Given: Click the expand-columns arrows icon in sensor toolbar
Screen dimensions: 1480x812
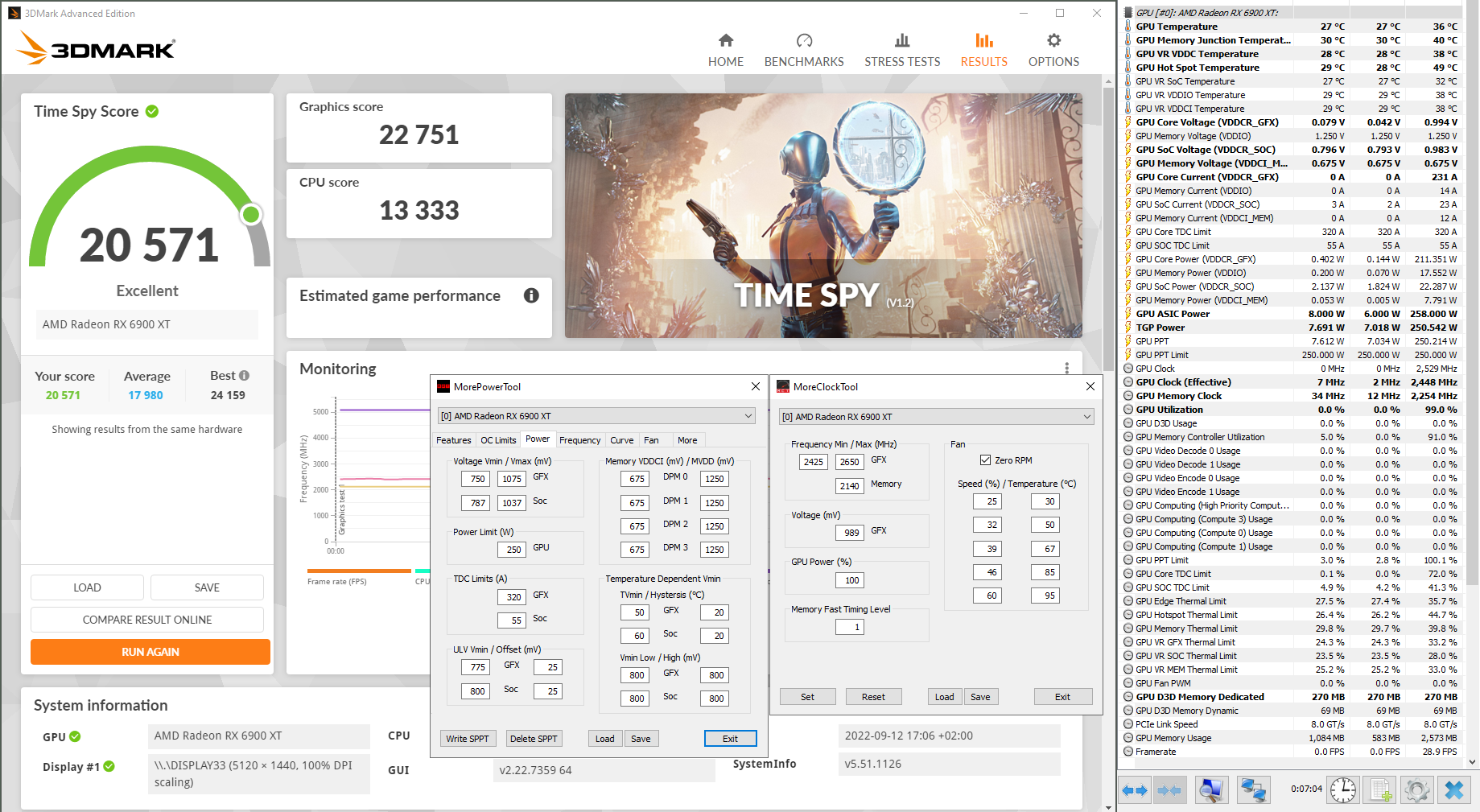Looking at the screenshot, I should tap(1135, 790).
